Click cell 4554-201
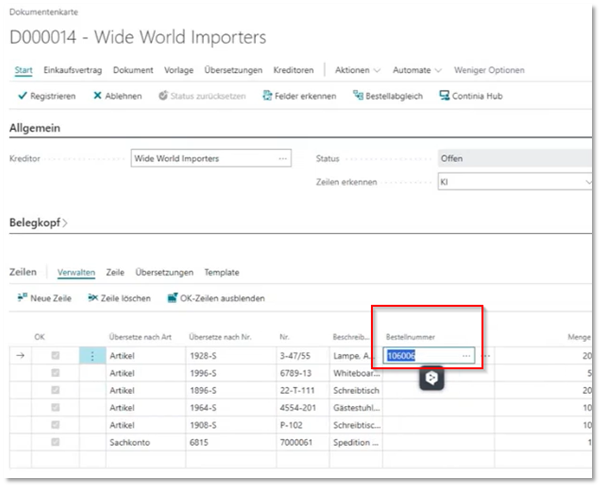Viewport: 602px width, 488px height. (298, 408)
